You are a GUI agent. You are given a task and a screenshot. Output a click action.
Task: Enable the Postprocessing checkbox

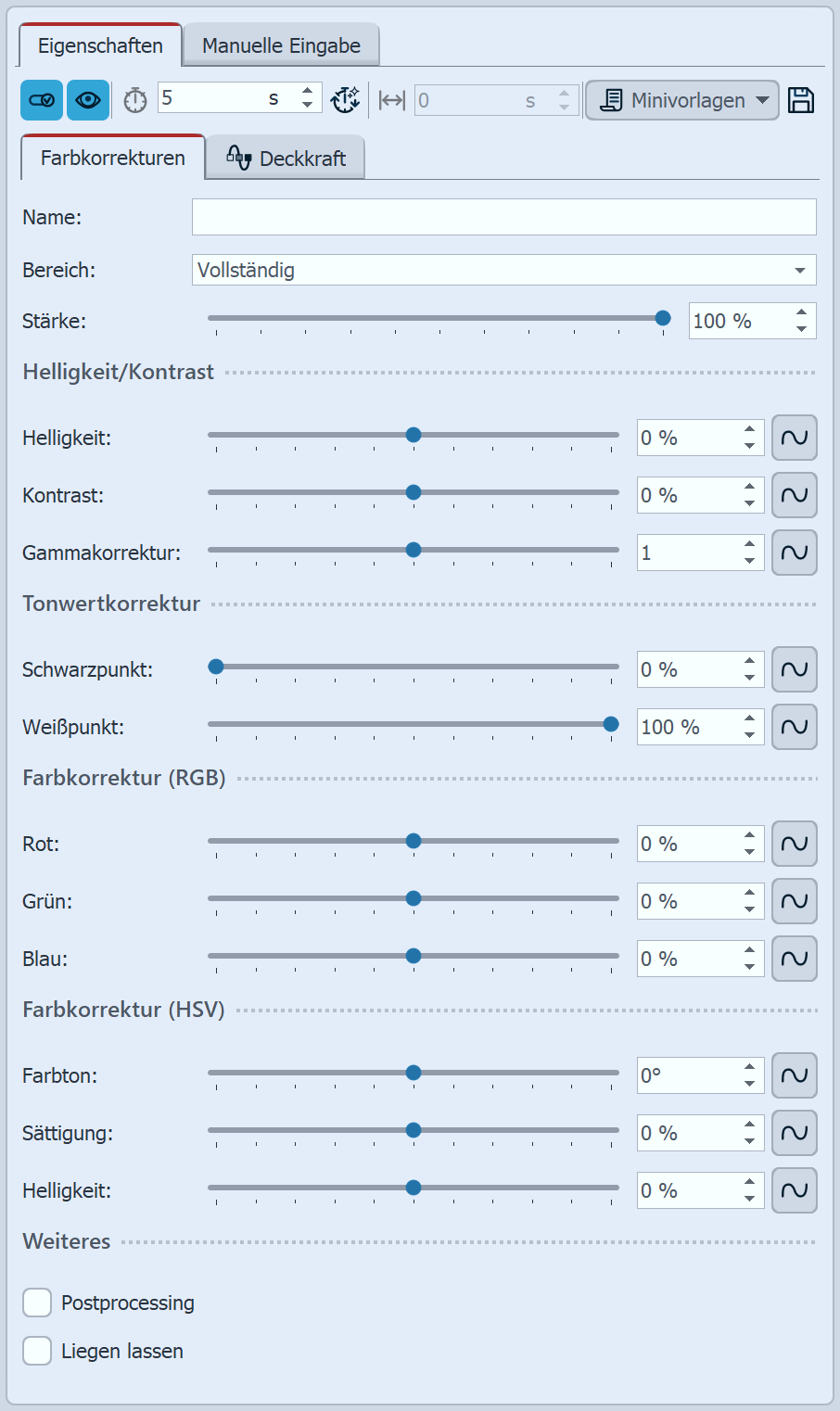(x=37, y=1303)
